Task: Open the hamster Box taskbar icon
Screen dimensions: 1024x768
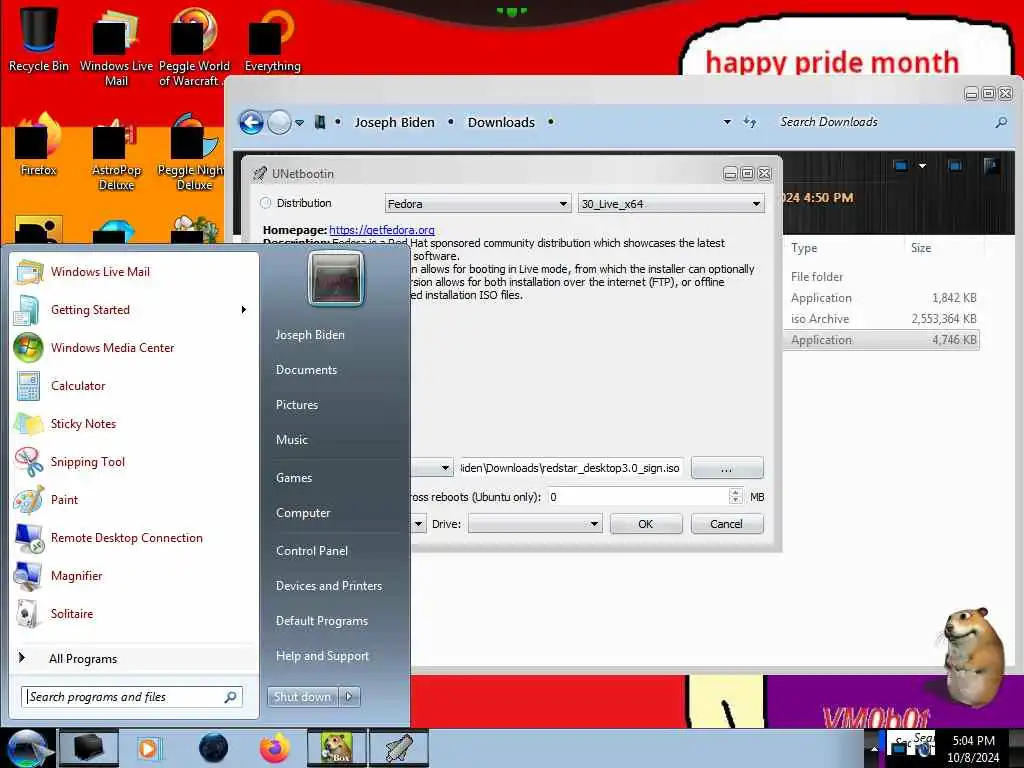Action: (337, 748)
